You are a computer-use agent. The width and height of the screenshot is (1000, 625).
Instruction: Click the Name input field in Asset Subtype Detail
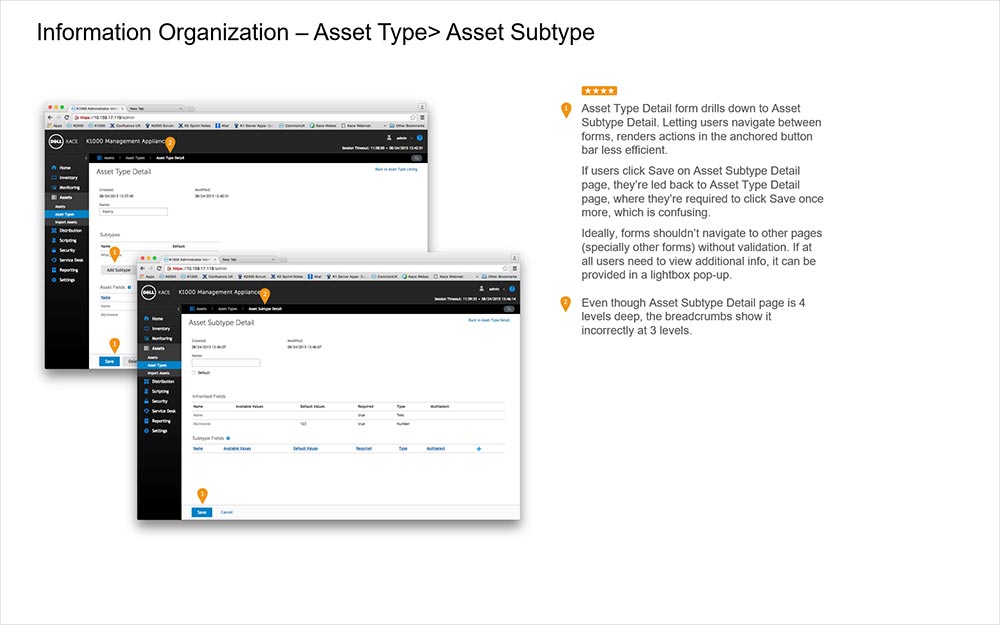tap(225, 362)
